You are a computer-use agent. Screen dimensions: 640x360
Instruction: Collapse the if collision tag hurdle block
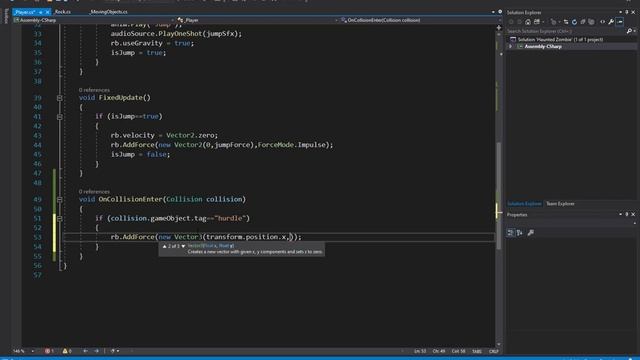(60, 218)
